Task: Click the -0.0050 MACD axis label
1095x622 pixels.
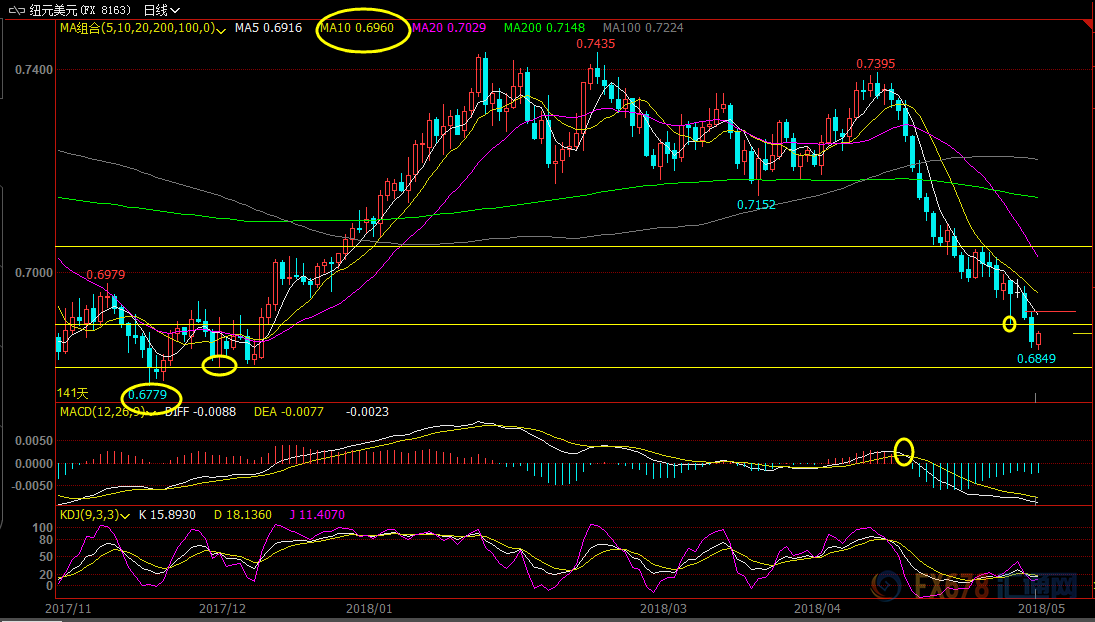Action: point(31,485)
